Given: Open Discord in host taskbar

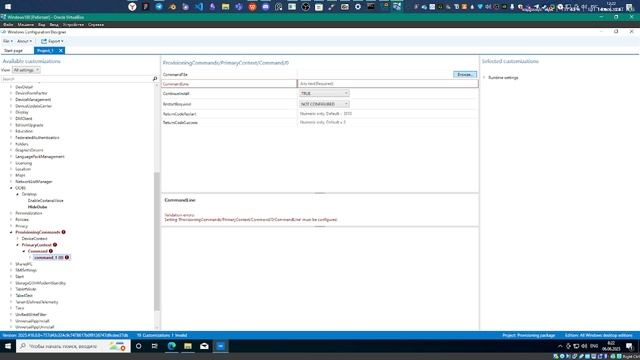Looking at the screenshot, I should 266,7.
